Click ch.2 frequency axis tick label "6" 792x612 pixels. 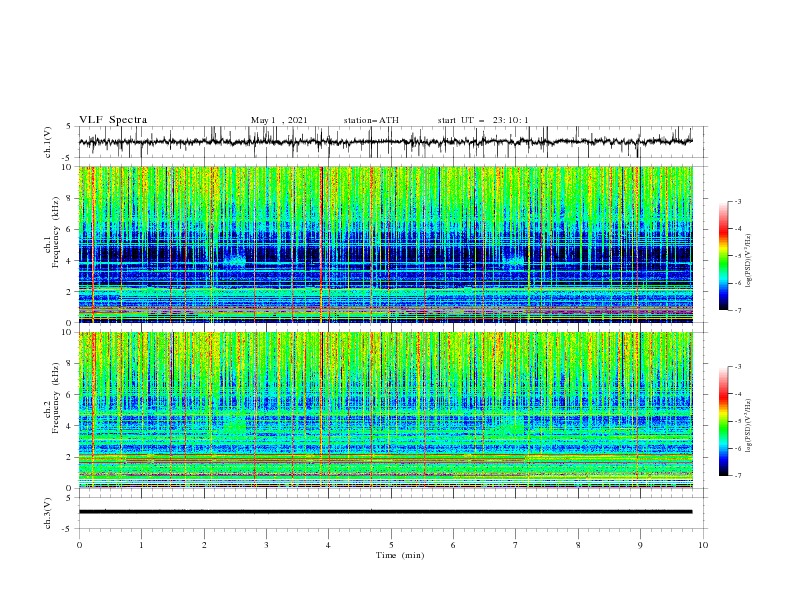[71, 395]
